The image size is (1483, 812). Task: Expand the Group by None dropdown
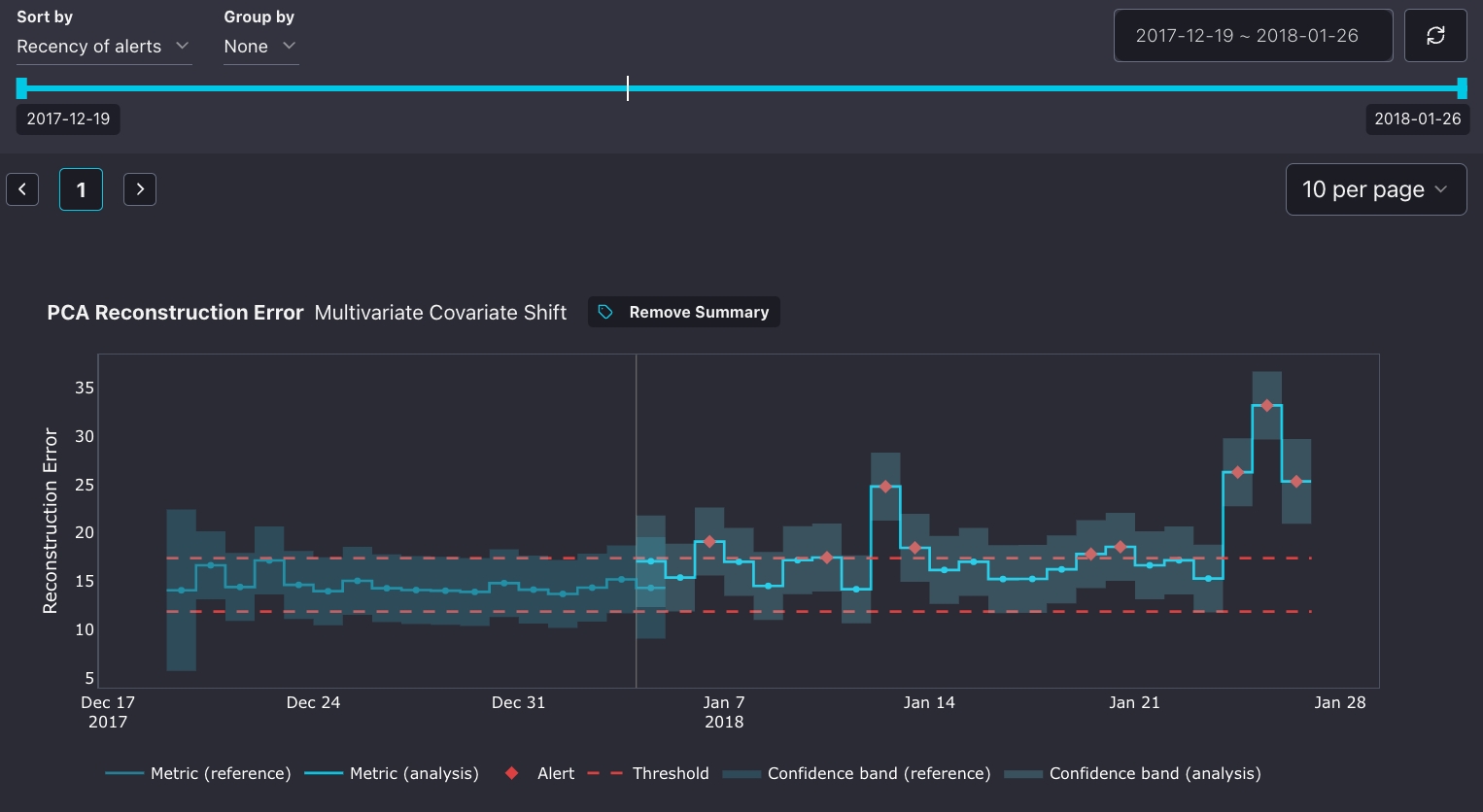tap(259, 47)
